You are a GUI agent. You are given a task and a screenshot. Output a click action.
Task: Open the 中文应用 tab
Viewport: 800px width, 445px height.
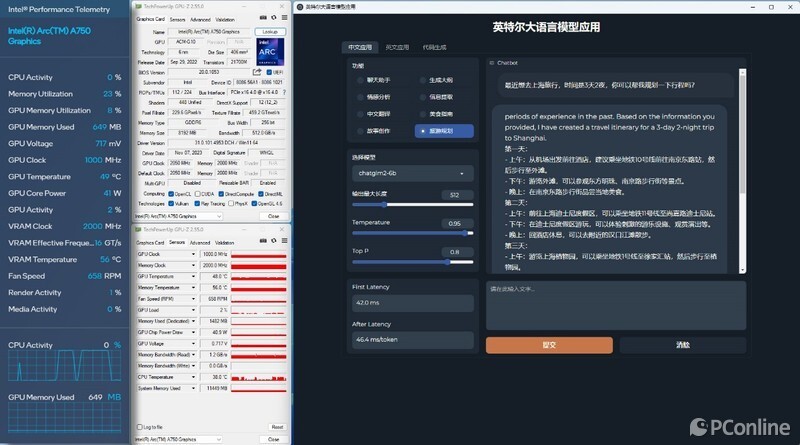[x=360, y=47]
